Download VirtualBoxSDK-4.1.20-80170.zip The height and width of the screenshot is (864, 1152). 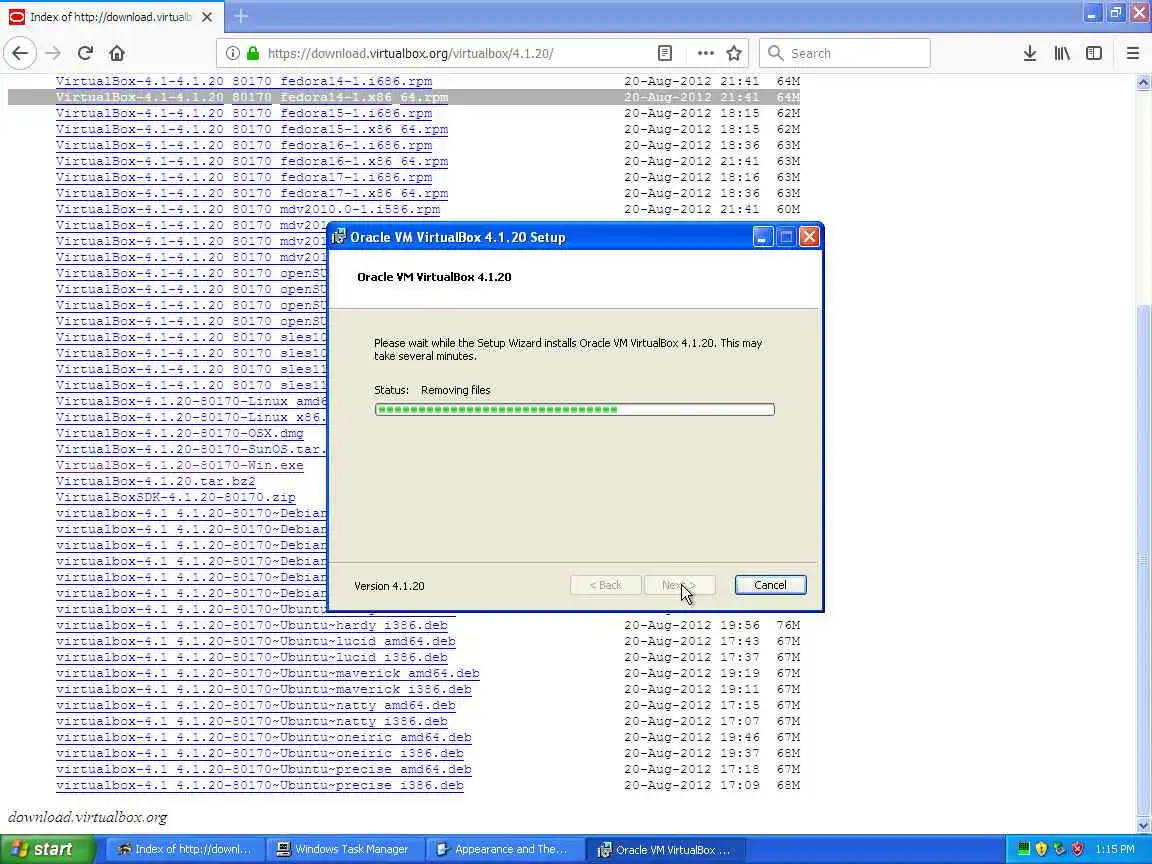[176, 497]
